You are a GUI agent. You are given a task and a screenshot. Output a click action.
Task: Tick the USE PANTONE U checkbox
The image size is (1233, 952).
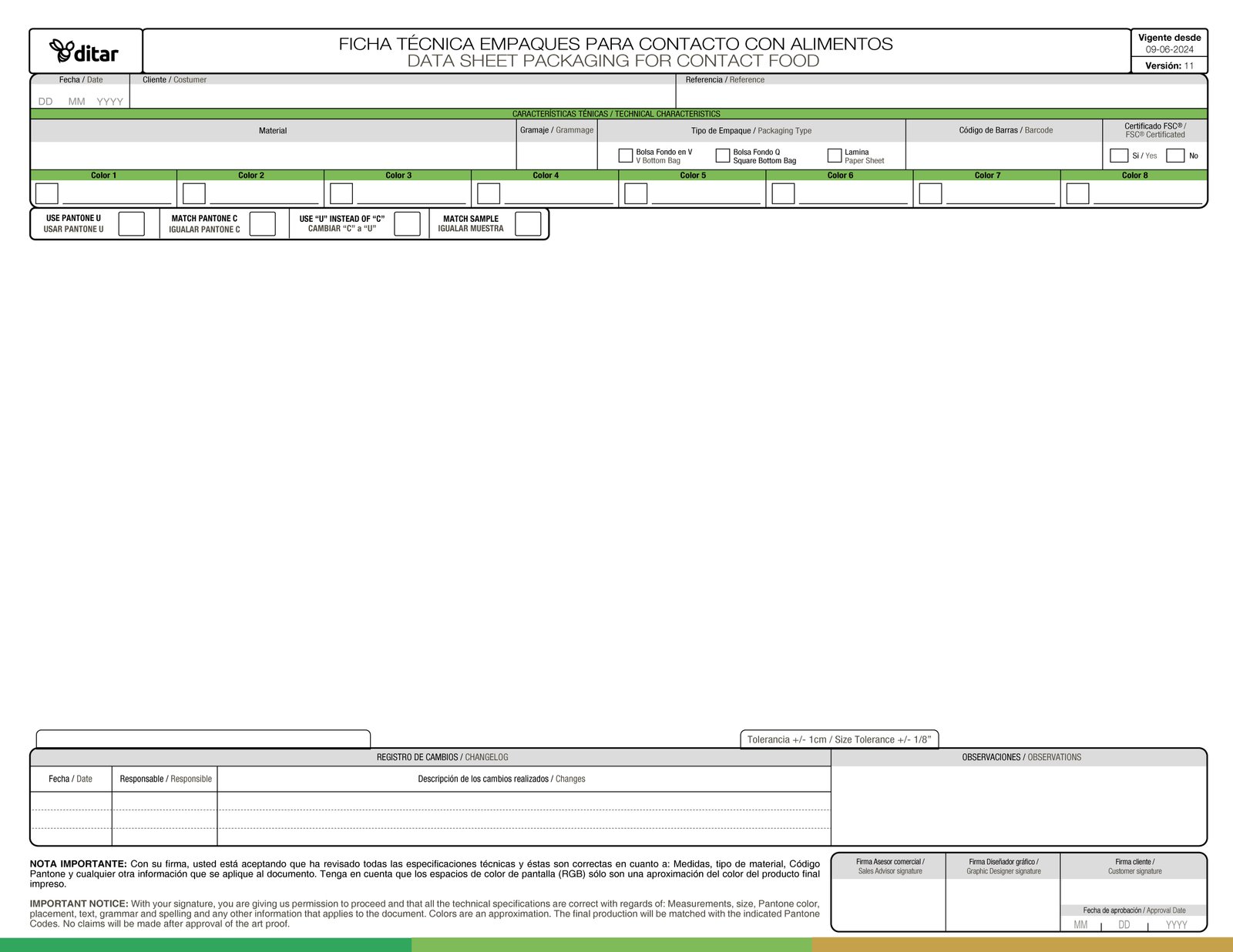(x=131, y=224)
